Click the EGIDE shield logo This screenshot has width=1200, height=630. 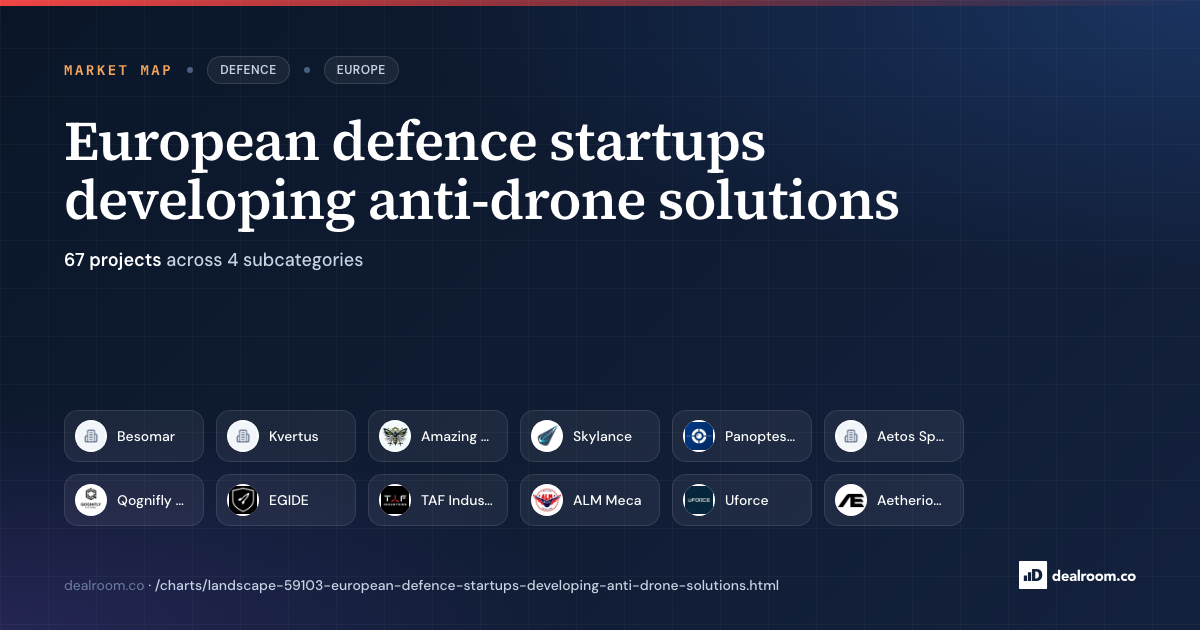click(x=243, y=500)
